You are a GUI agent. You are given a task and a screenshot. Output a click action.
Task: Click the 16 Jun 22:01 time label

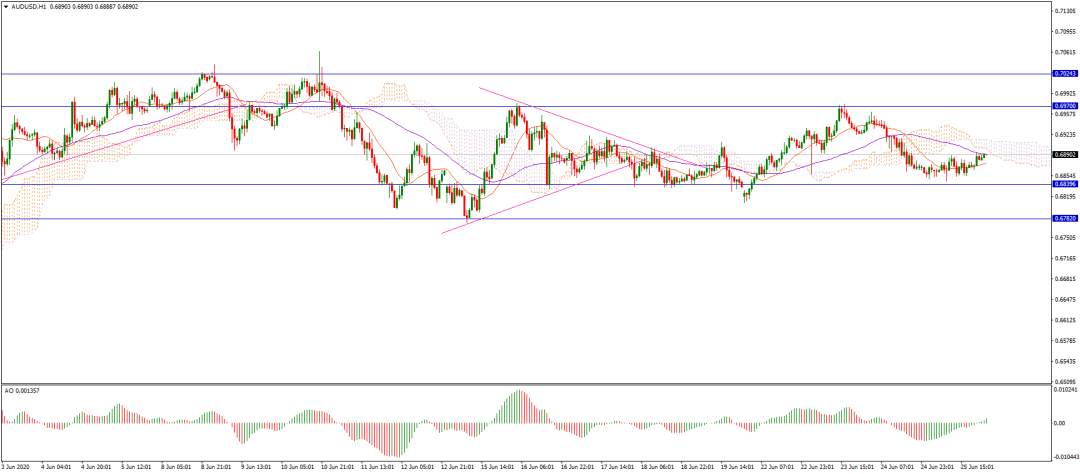pos(579,466)
